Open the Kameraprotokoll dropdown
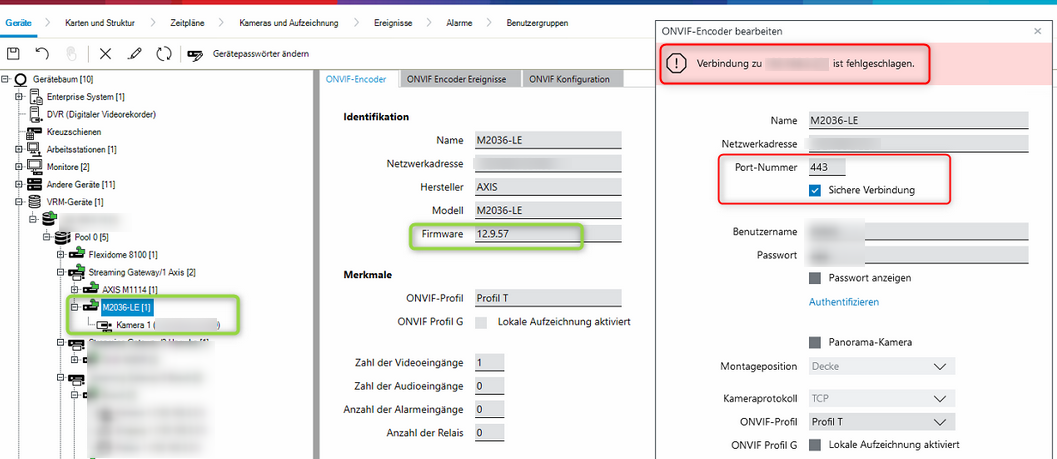 (x=882, y=399)
